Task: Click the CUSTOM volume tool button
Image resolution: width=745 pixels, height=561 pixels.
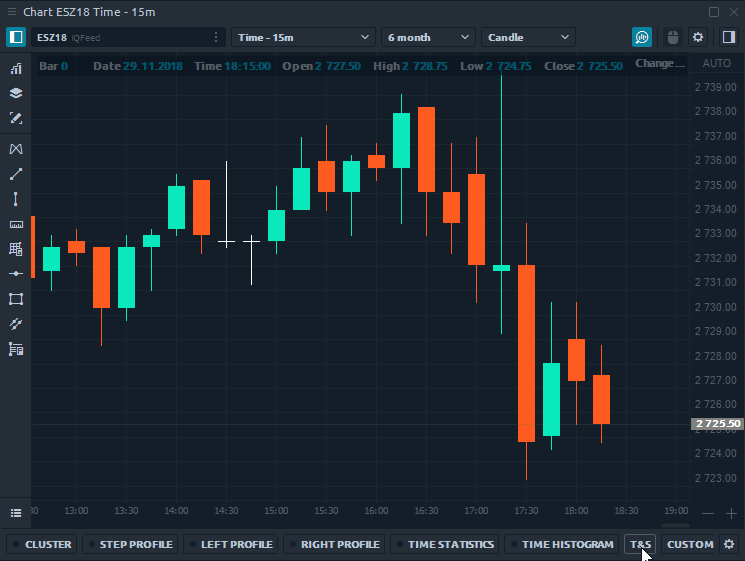Action: pyautogui.click(x=689, y=544)
